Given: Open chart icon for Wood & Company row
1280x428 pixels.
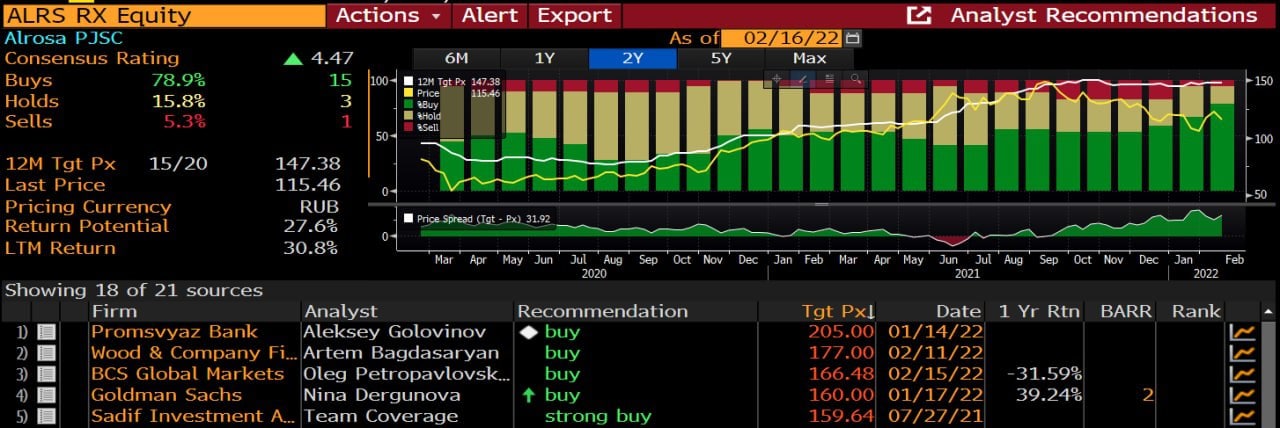Looking at the screenshot, I should click(1243, 353).
